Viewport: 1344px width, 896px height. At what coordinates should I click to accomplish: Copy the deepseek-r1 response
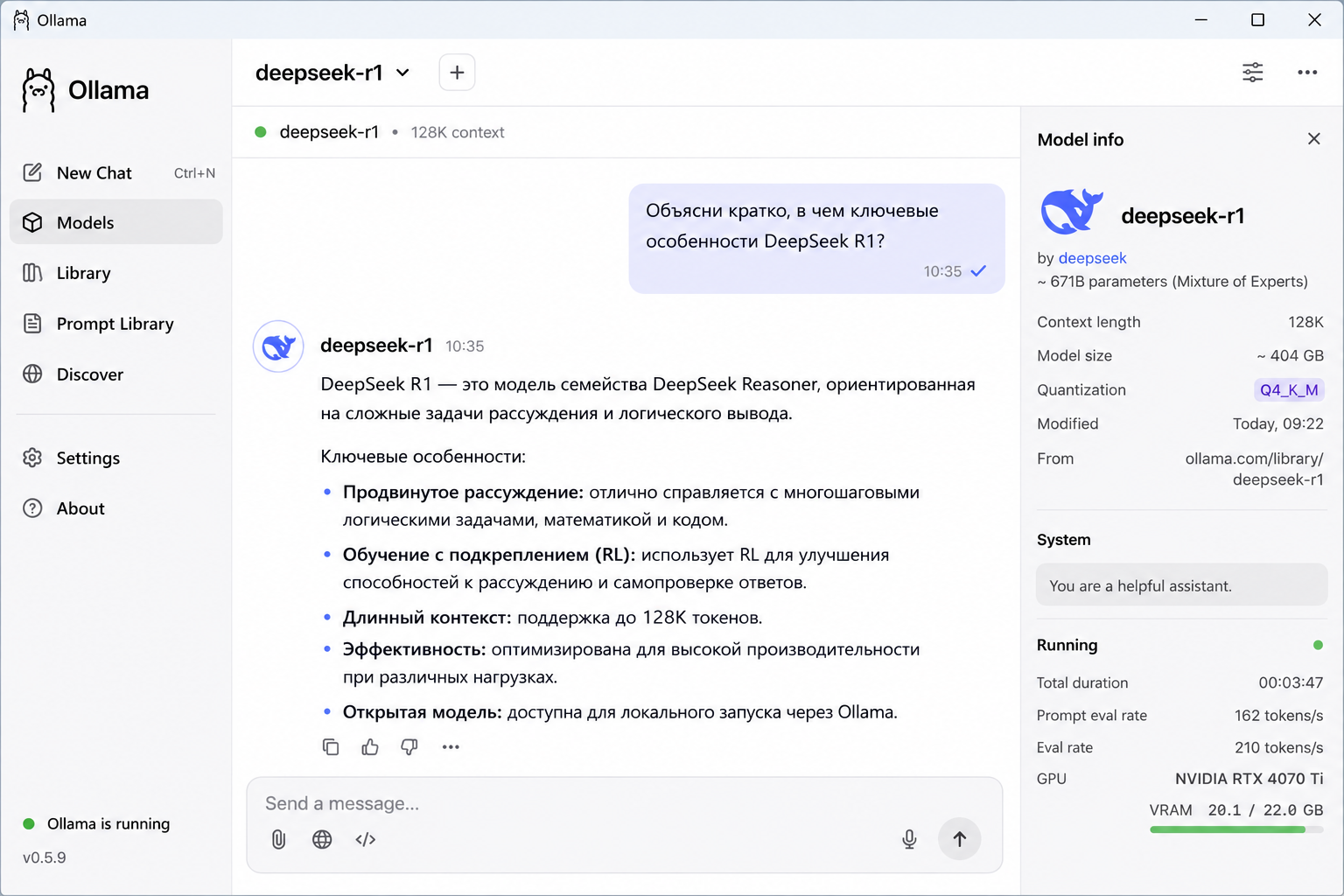(x=331, y=746)
